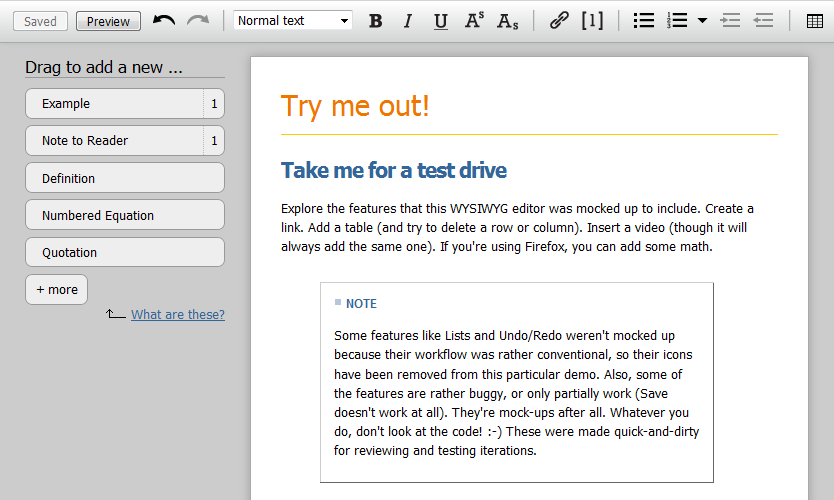The height and width of the screenshot is (500, 834).
Task: Click the Undo arrow icon
Action: [x=164, y=21]
